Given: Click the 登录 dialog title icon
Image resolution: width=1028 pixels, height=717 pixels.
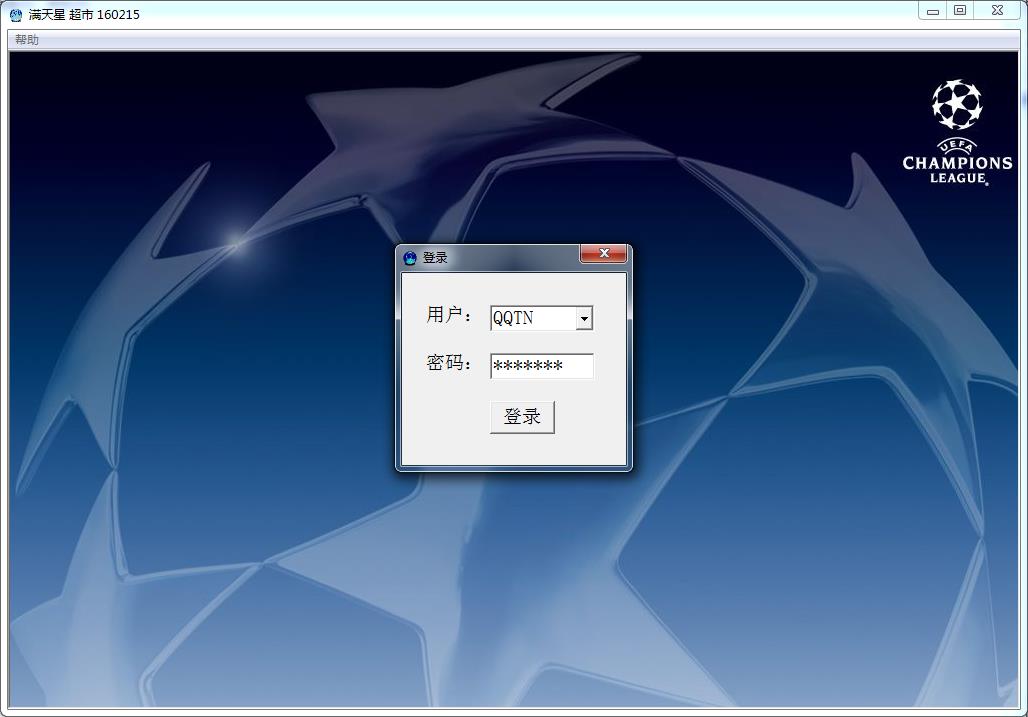Looking at the screenshot, I should point(410,258).
